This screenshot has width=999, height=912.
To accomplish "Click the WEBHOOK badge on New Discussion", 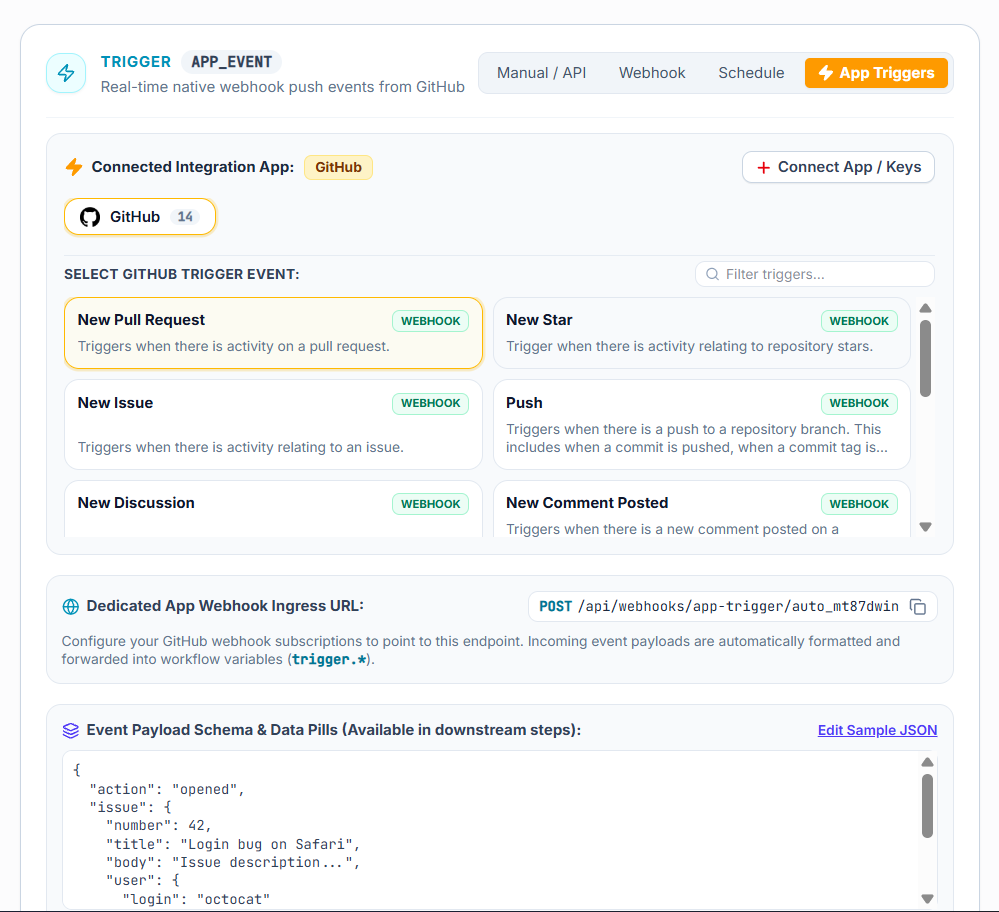I will tap(431, 504).
